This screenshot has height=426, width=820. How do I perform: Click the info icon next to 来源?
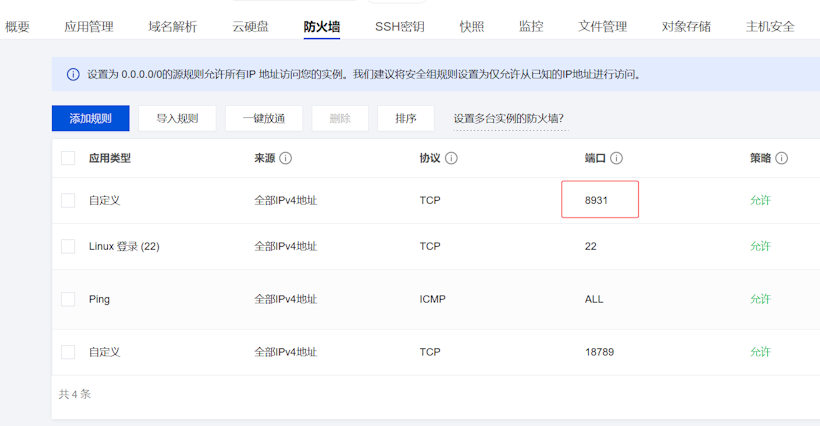(286, 158)
